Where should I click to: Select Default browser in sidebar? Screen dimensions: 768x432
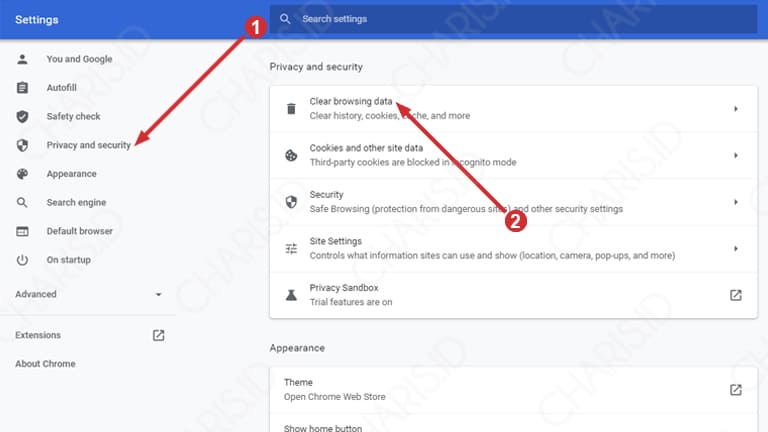coord(80,231)
